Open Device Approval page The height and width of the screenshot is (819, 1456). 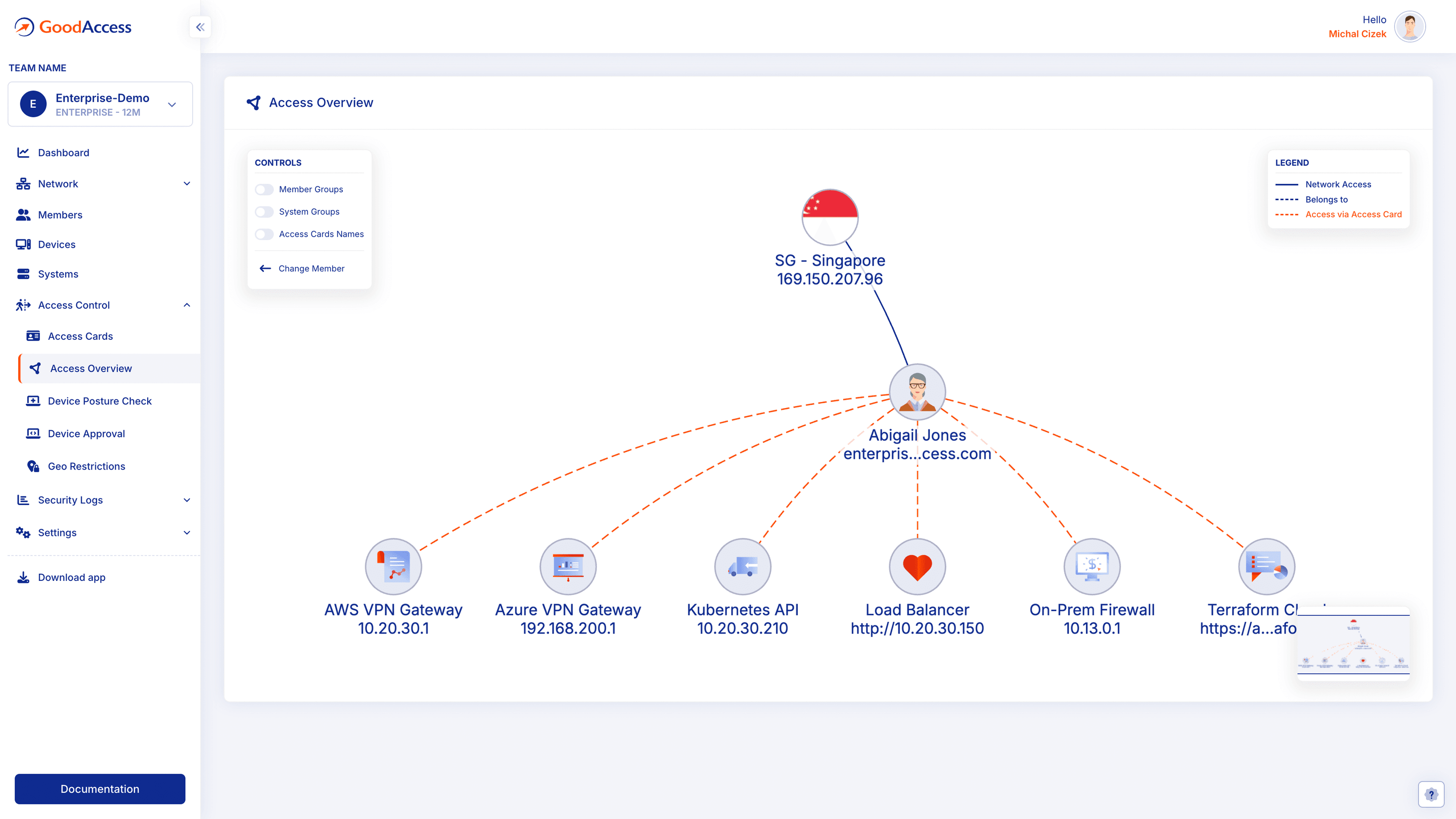tap(86, 434)
